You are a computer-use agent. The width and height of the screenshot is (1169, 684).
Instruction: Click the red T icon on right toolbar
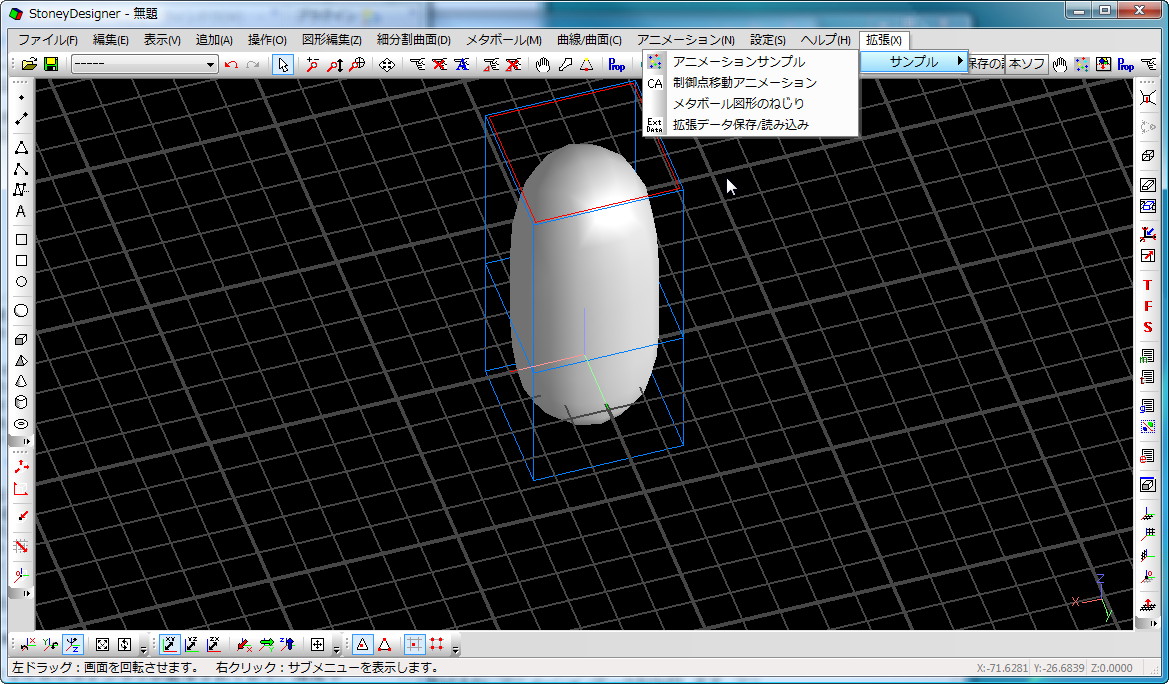(1147, 285)
